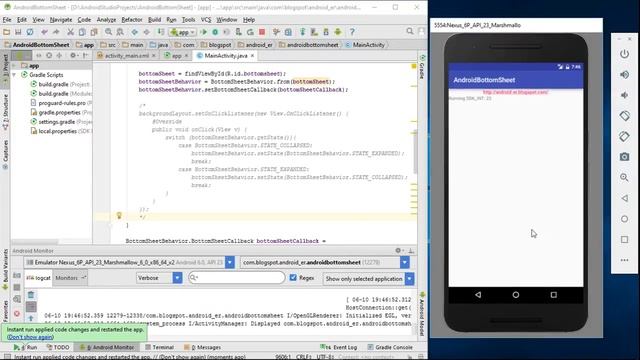Viewport: 640px width, 360px height.
Task: Open the Navigate menu
Action: [x=61, y=20]
